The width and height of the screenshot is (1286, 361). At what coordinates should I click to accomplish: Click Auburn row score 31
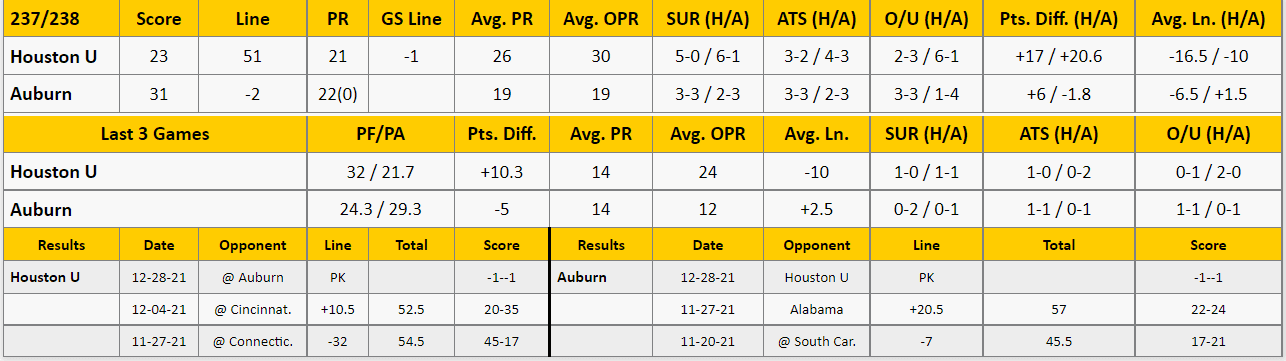pyautogui.click(x=159, y=94)
